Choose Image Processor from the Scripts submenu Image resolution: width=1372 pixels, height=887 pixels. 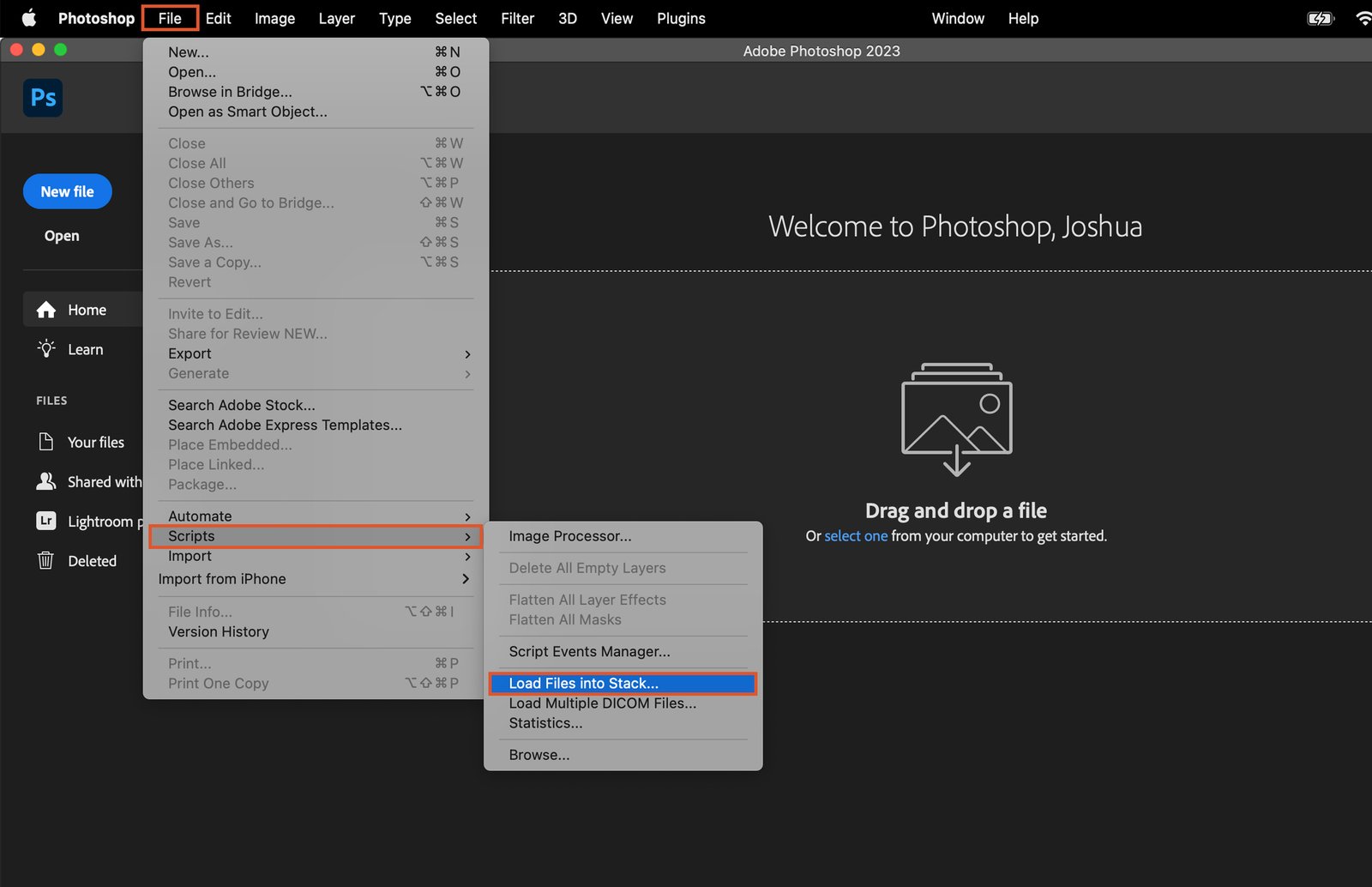tap(569, 535)
